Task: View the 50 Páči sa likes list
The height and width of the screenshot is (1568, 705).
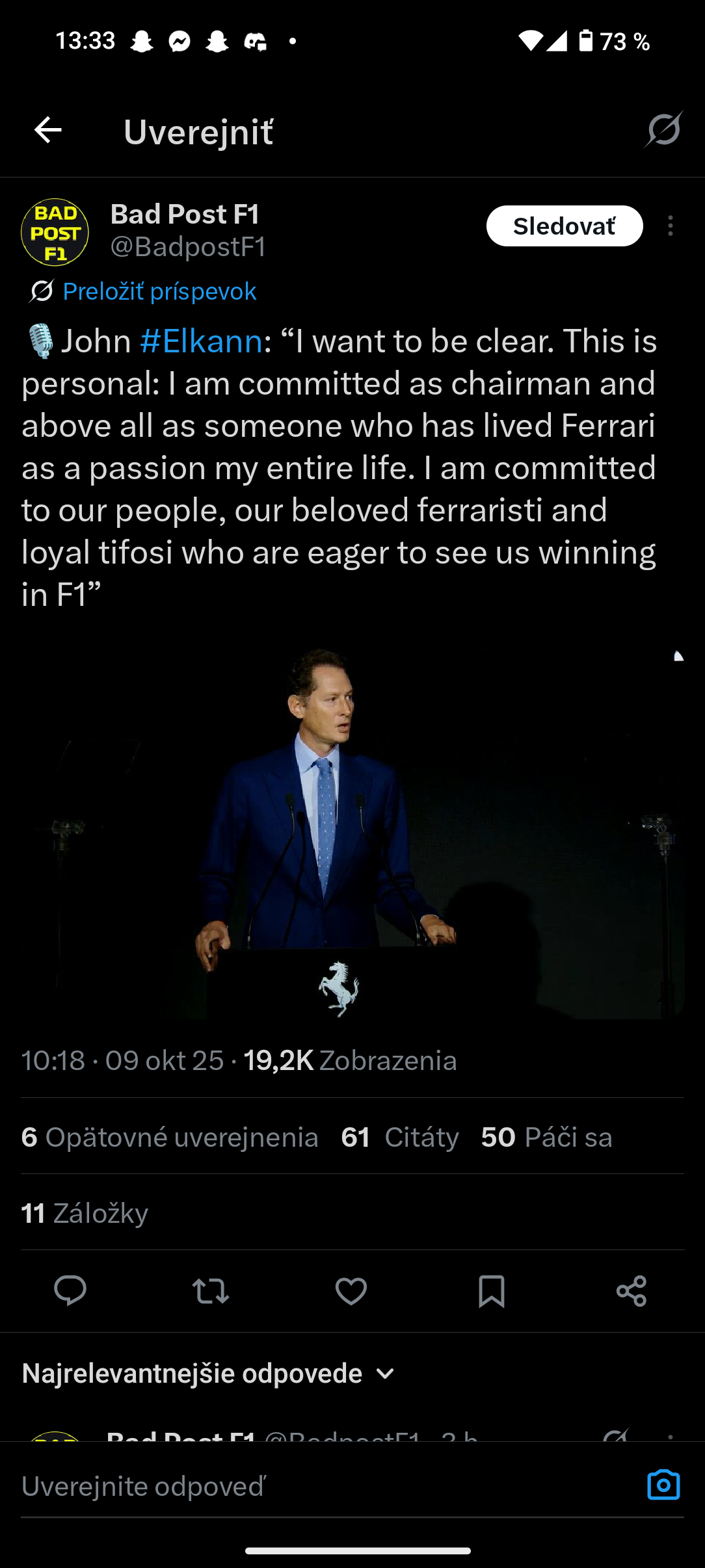Action: pyautogui.click(x=546, y=1138)
